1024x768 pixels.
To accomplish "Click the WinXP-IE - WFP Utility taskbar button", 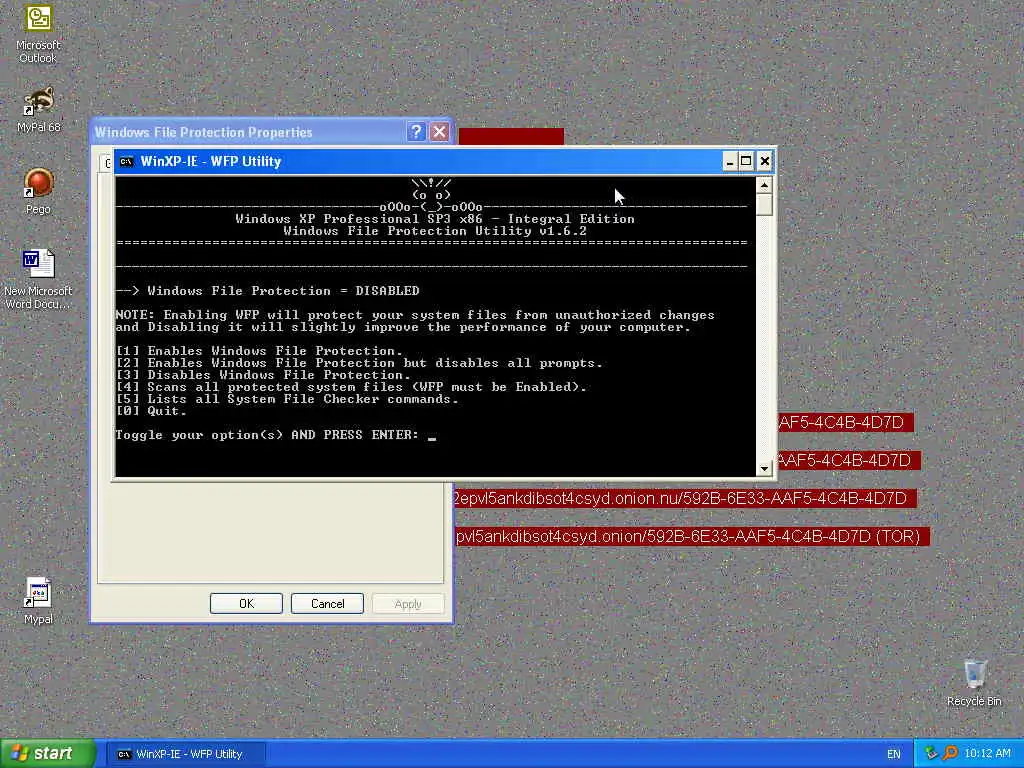I will click(x=185, y=754).
